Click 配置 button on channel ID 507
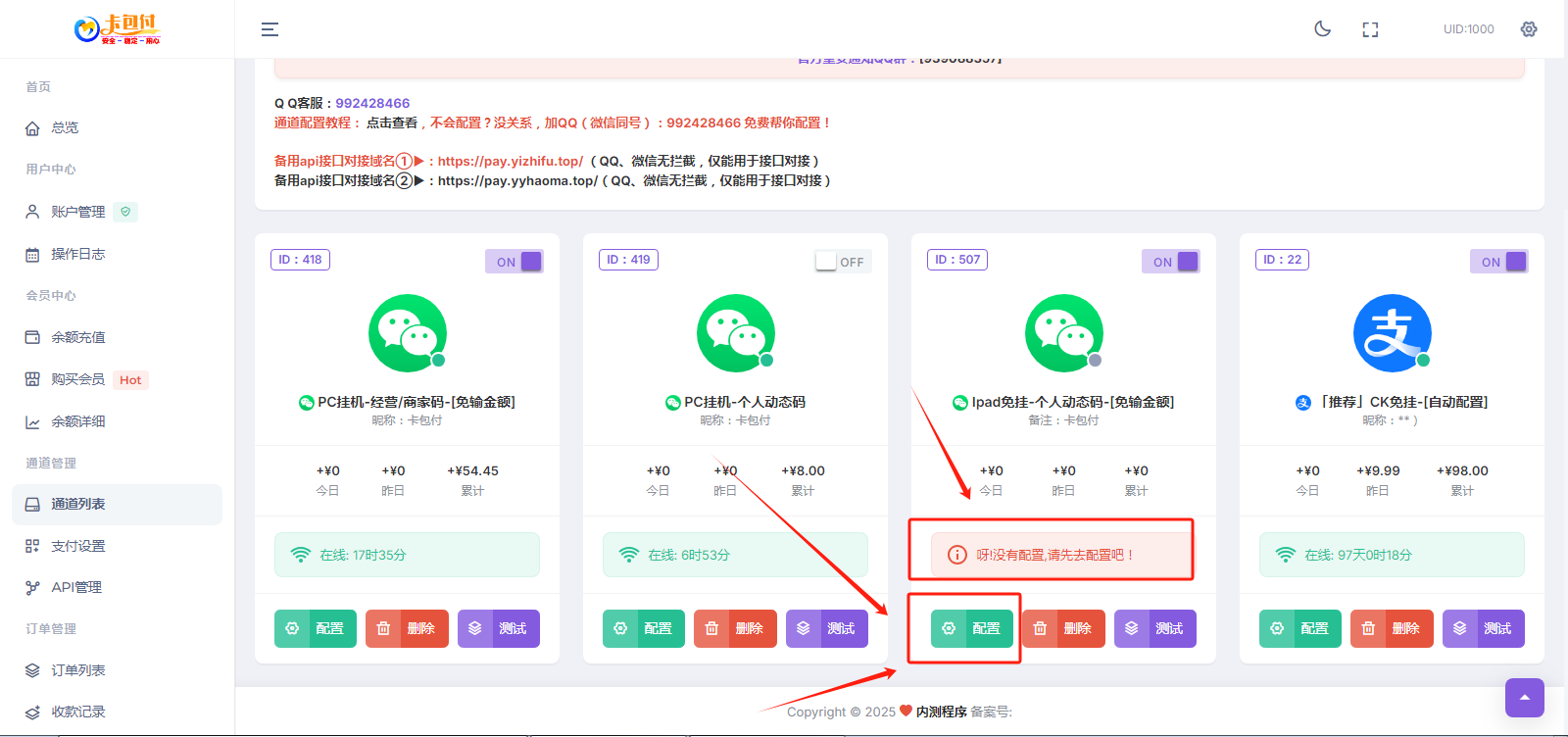The image size is (1568, 737). (x=972, y=628)
